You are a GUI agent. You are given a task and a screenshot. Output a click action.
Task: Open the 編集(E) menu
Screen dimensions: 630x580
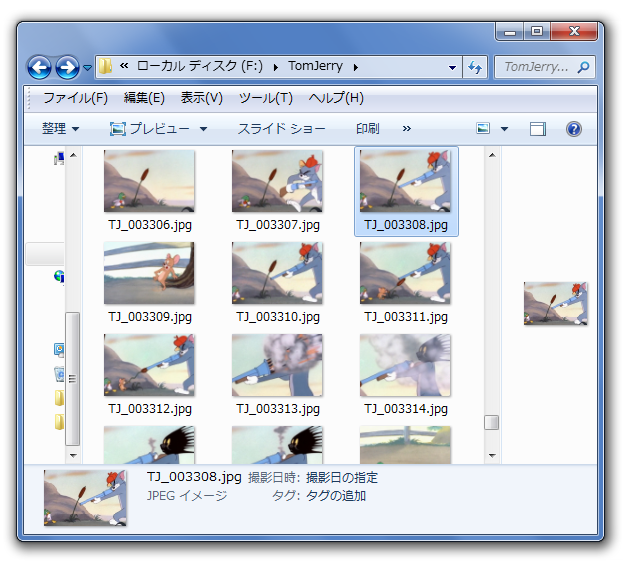(x=144, y=98)
